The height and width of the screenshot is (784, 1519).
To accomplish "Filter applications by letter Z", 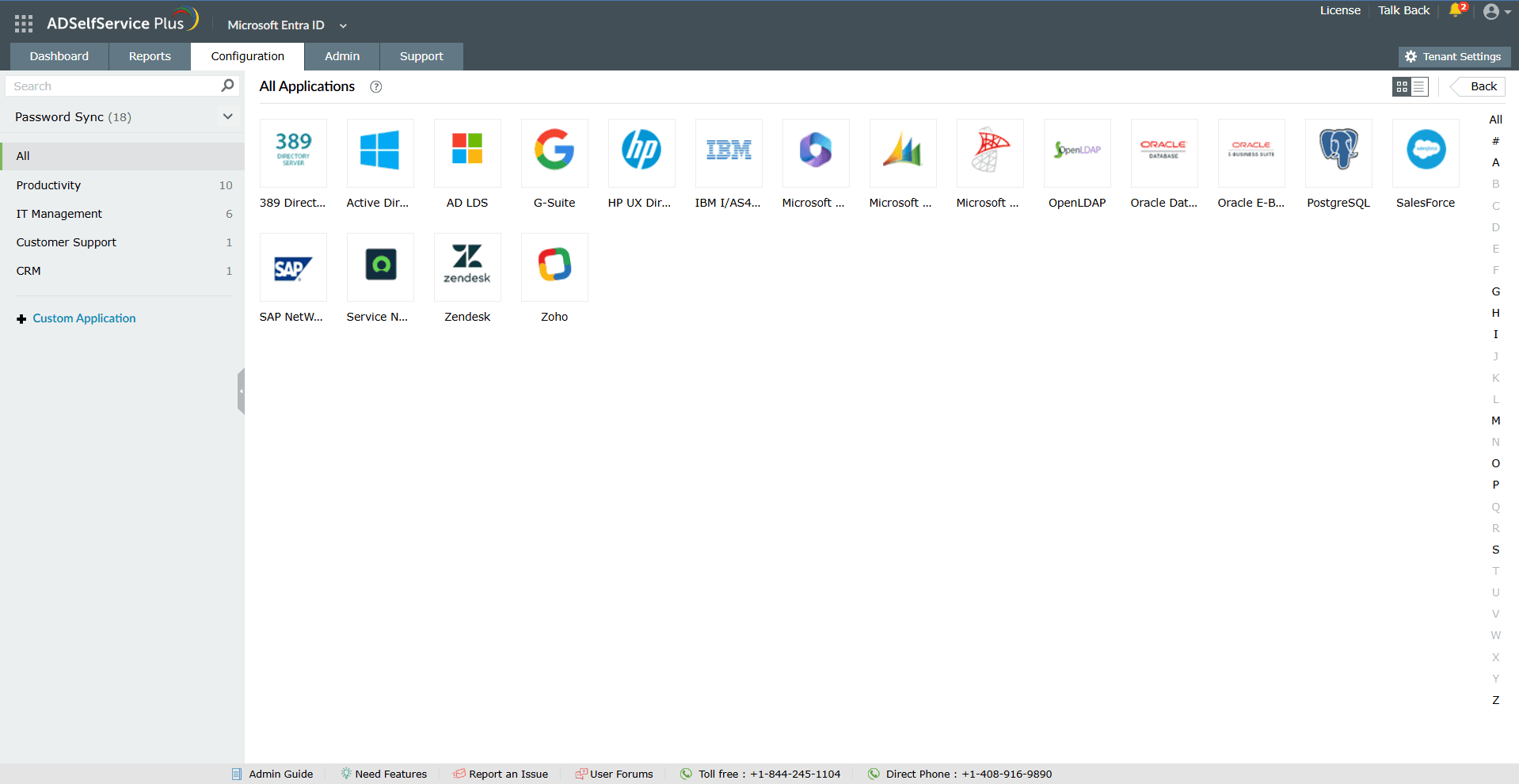I will [x=1495, y=700].
